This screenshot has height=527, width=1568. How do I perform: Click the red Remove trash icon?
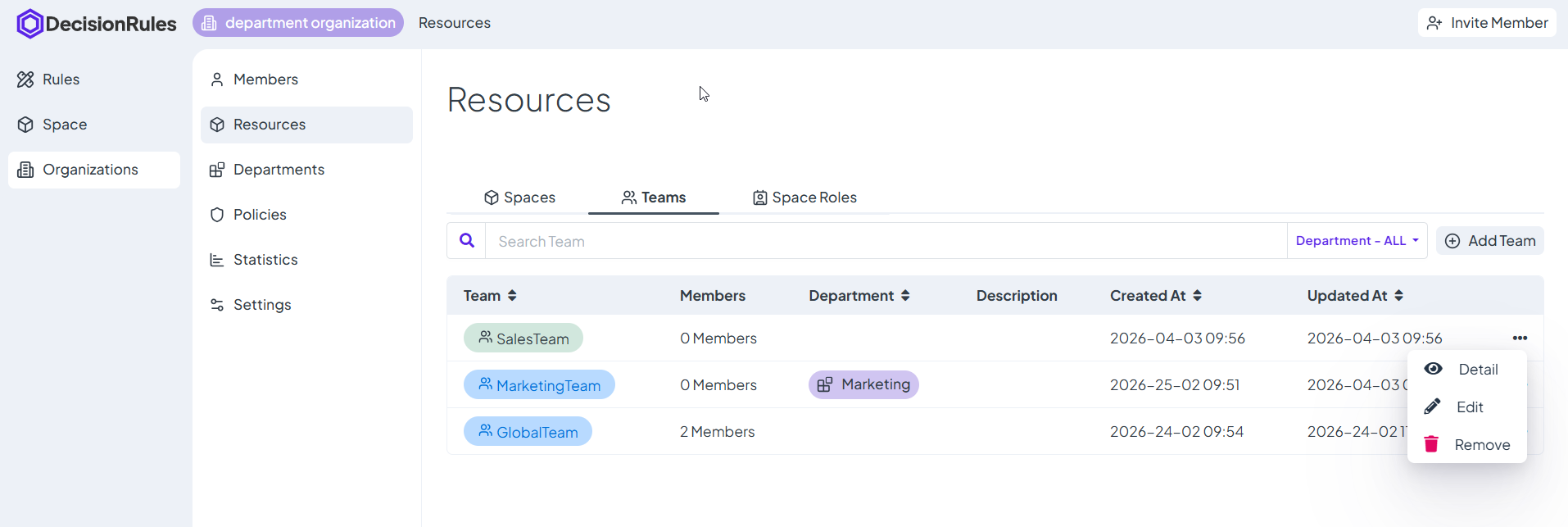point(1431,444)
